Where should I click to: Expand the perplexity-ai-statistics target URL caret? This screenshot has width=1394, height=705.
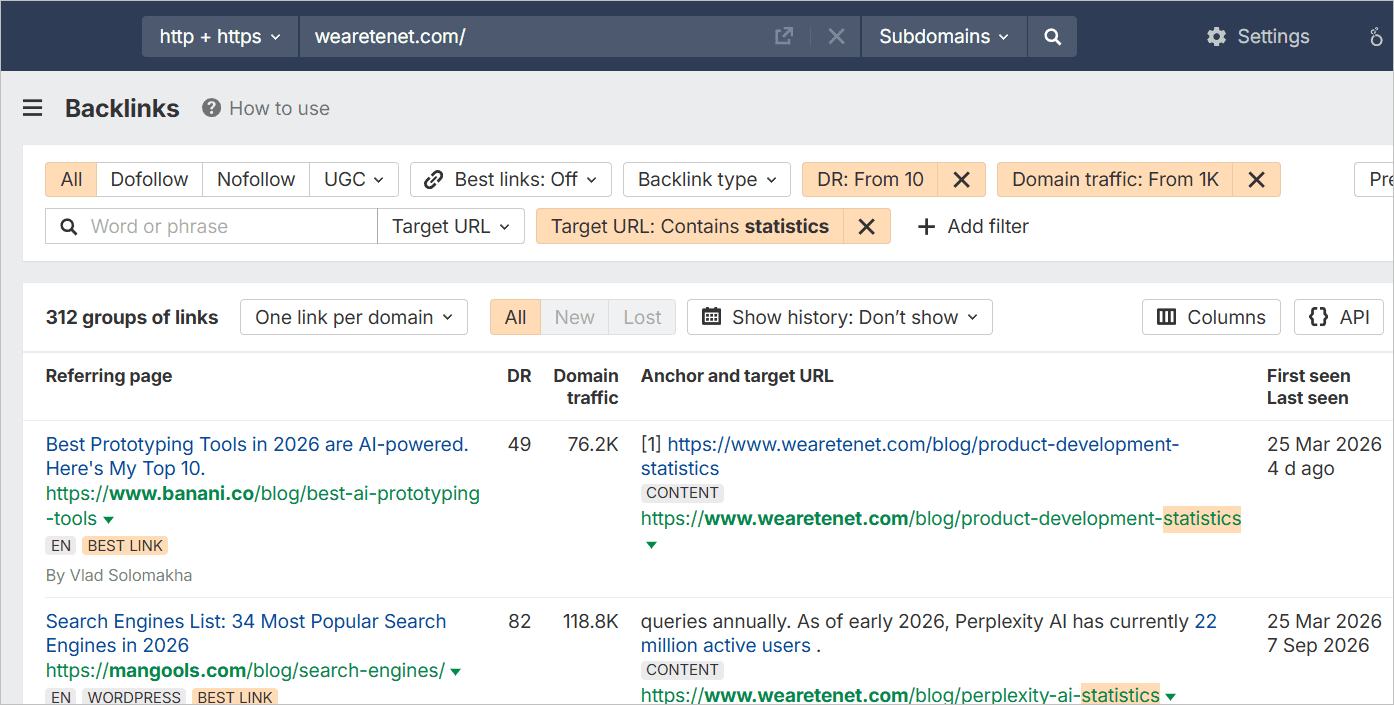1170,696
